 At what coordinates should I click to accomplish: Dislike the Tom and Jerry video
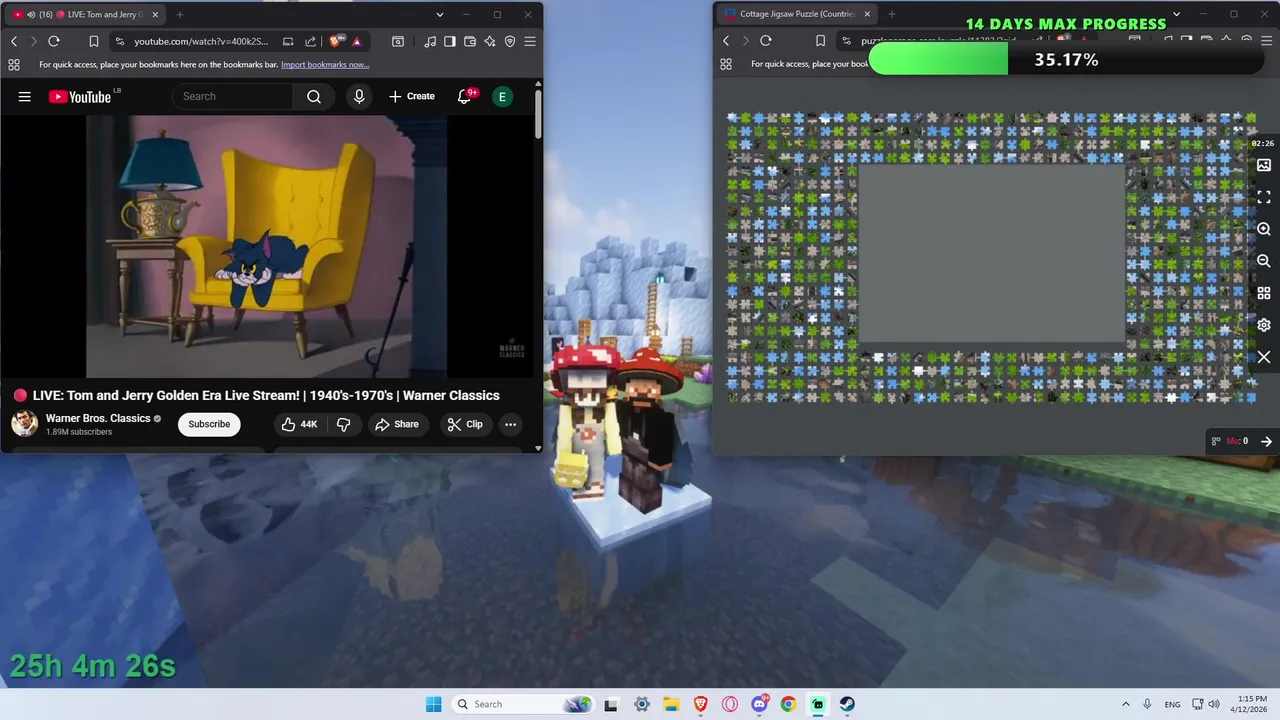pos(343,424)
